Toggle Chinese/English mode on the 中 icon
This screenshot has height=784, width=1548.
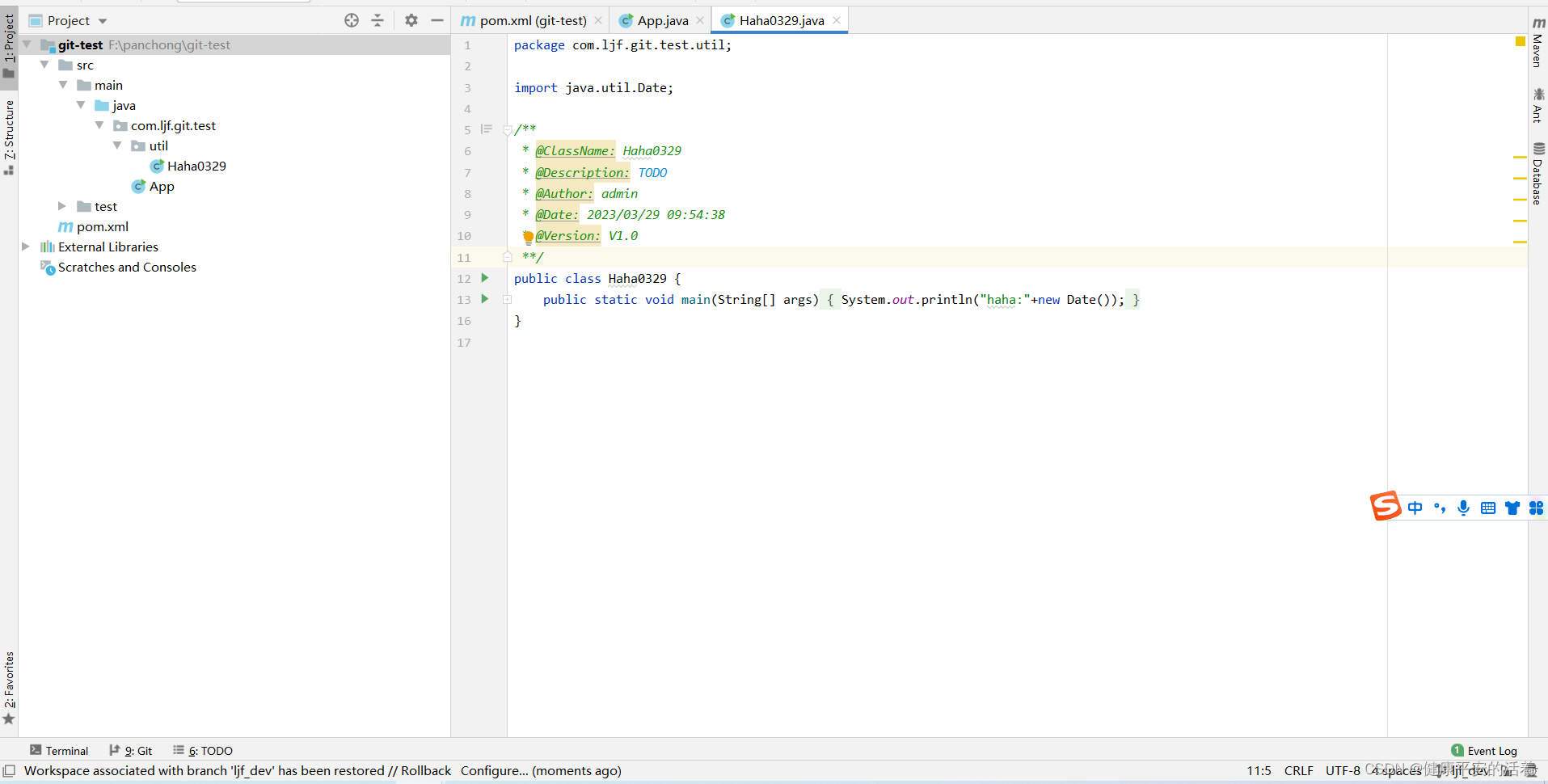click(x=1415, y=508)
